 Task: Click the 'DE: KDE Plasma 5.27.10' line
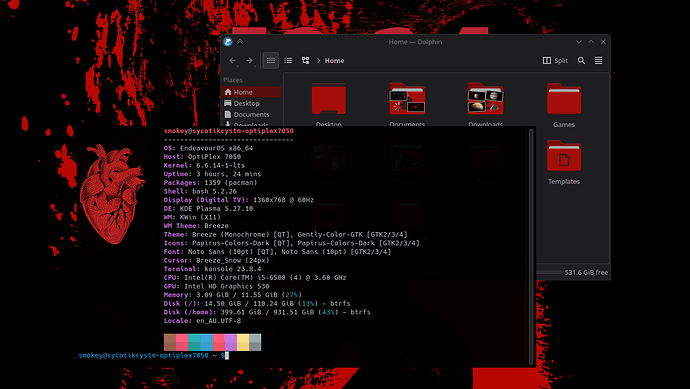(208, 208)
